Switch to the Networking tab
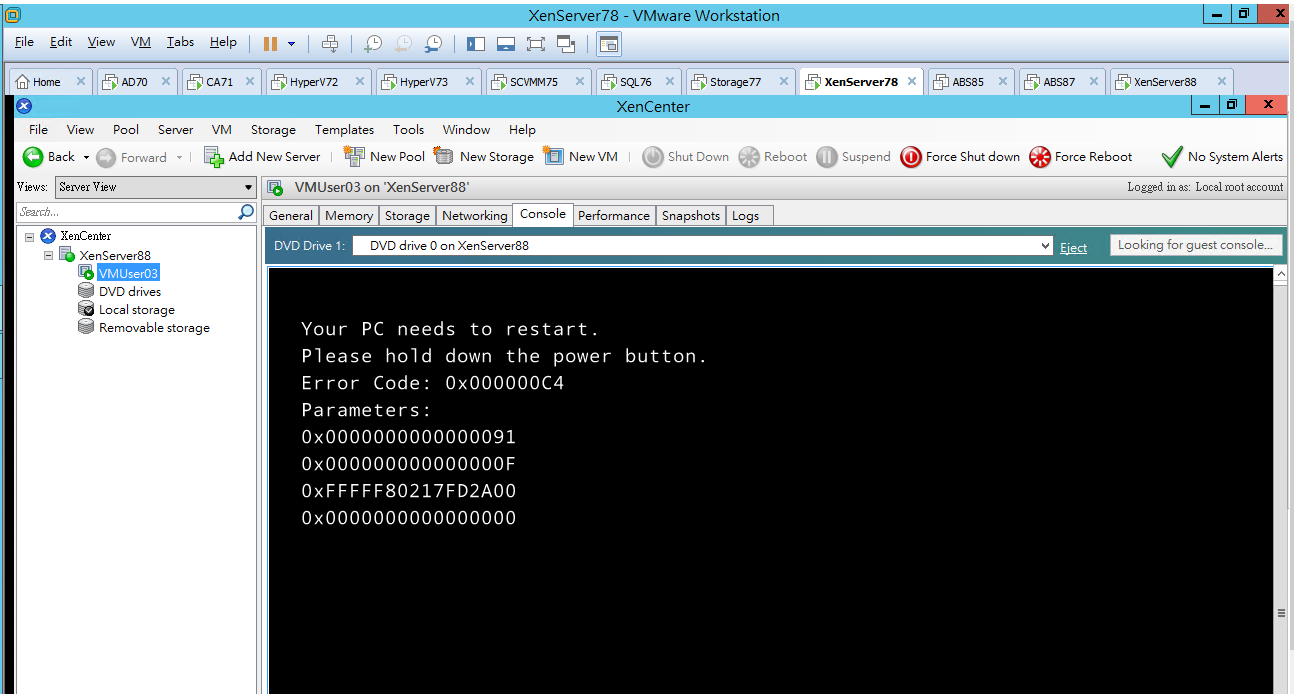The width and height of the screenshot is (1294, 694). tap(475, 216)
